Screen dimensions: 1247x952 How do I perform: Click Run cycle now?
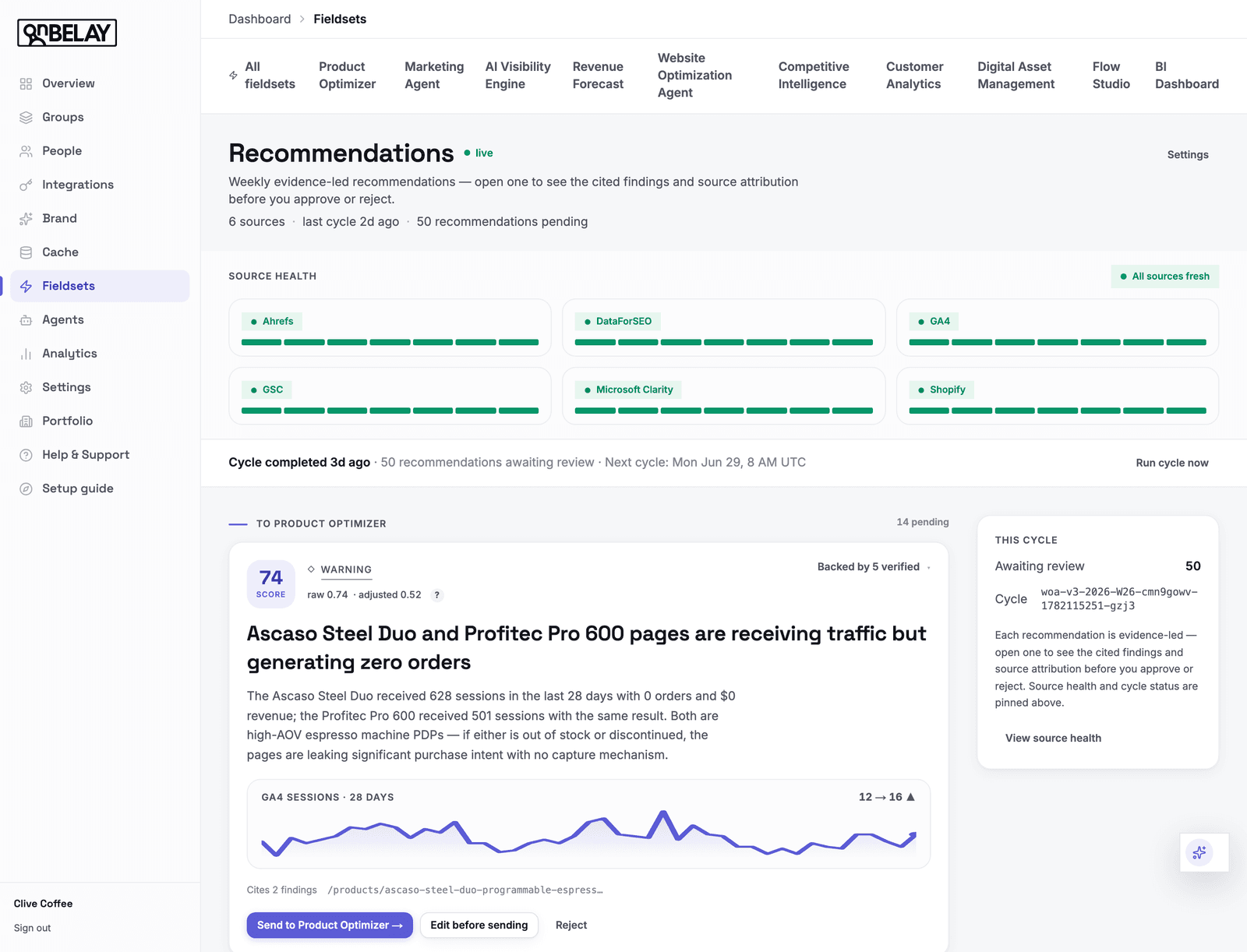click(x=1172, y=463)
